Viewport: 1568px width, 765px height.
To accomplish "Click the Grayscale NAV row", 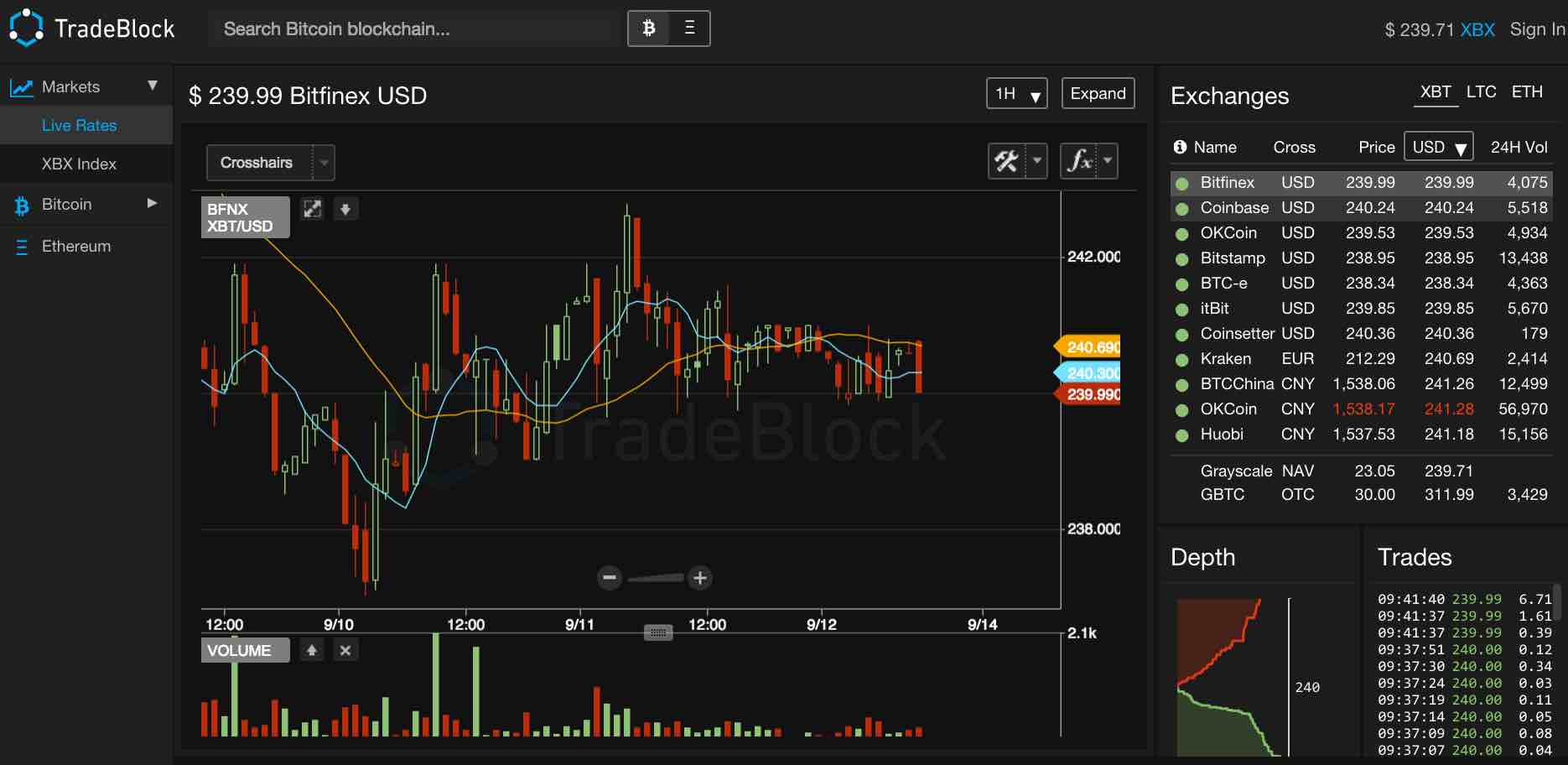I will [1361, 471].
